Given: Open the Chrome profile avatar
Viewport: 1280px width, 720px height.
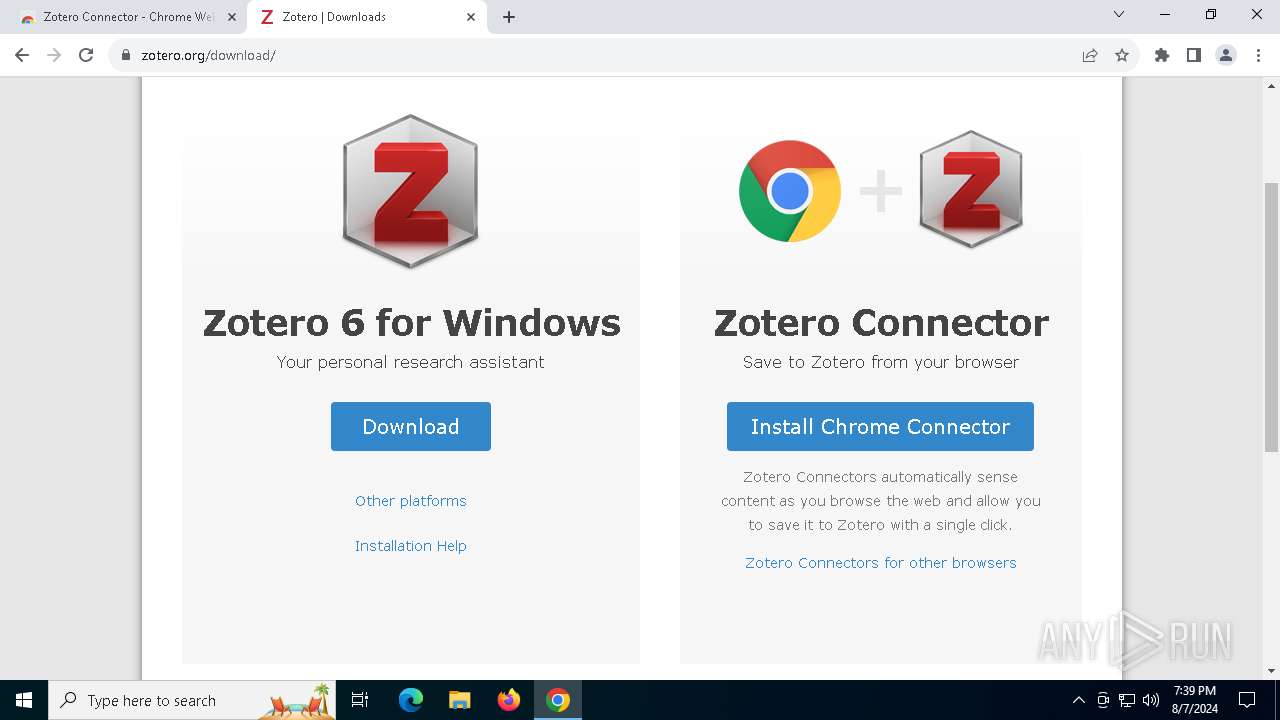Looking at the screenshot, I should pyautogui.click(x=1226, y=55).
